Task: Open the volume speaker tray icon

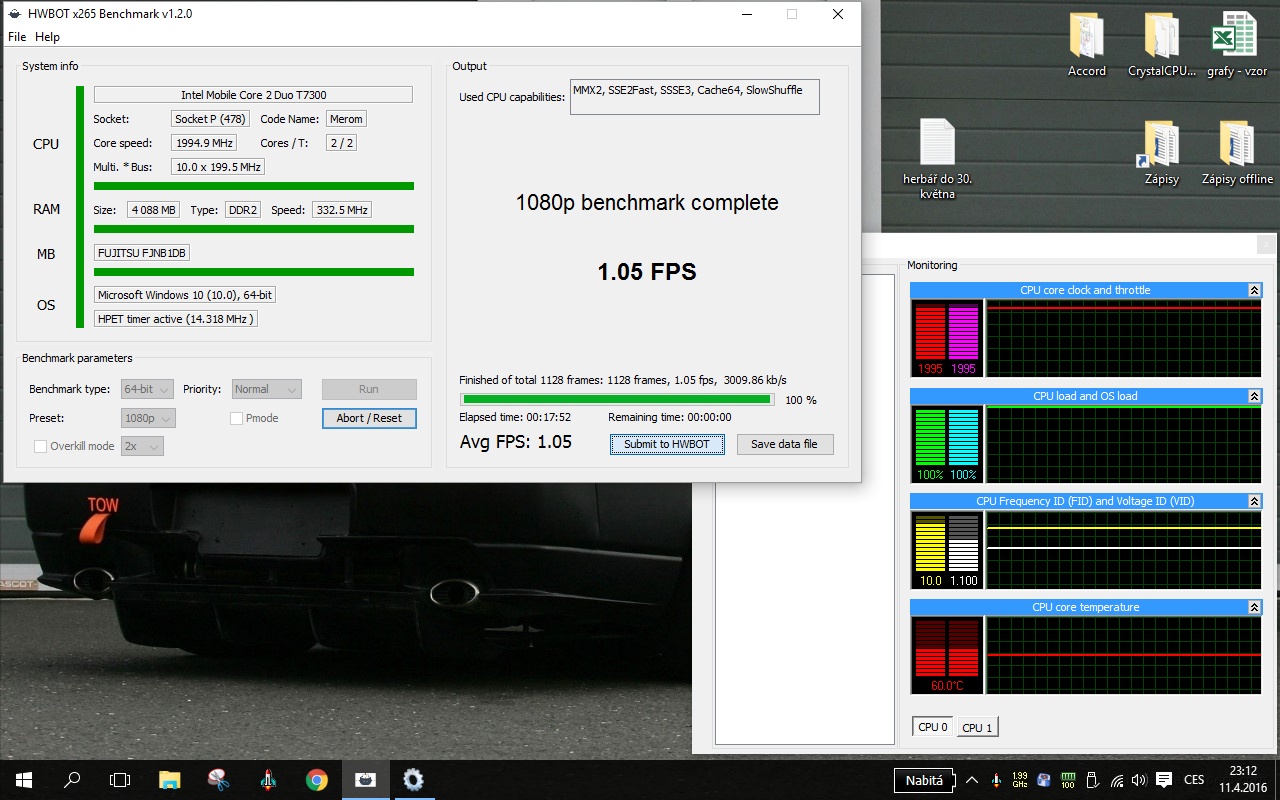Action: (x=1139, y=780)
